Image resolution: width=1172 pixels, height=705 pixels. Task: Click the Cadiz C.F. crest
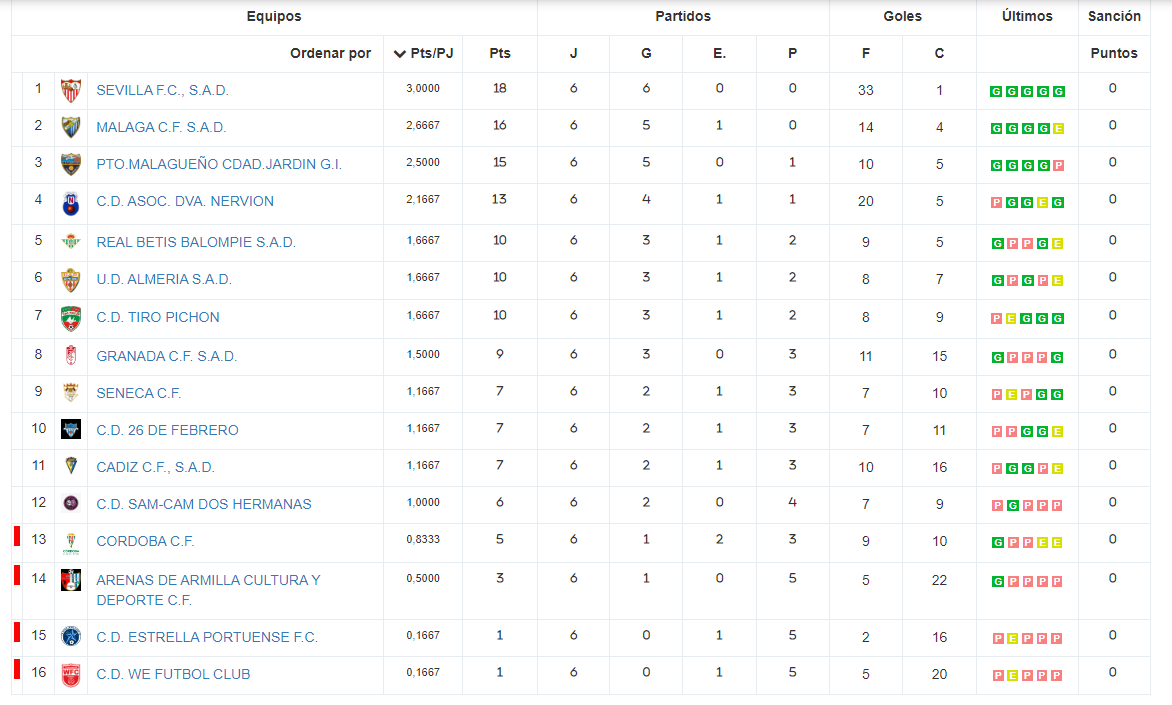click(x=71, y=466)
